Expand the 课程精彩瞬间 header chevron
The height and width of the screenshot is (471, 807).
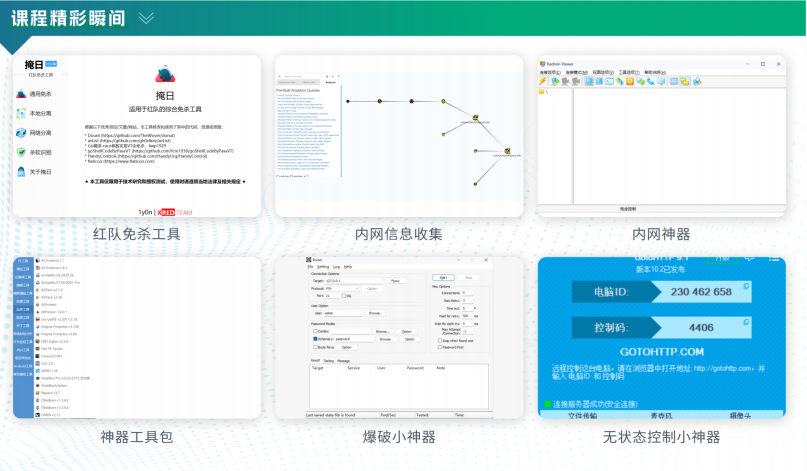click(146, 19)
